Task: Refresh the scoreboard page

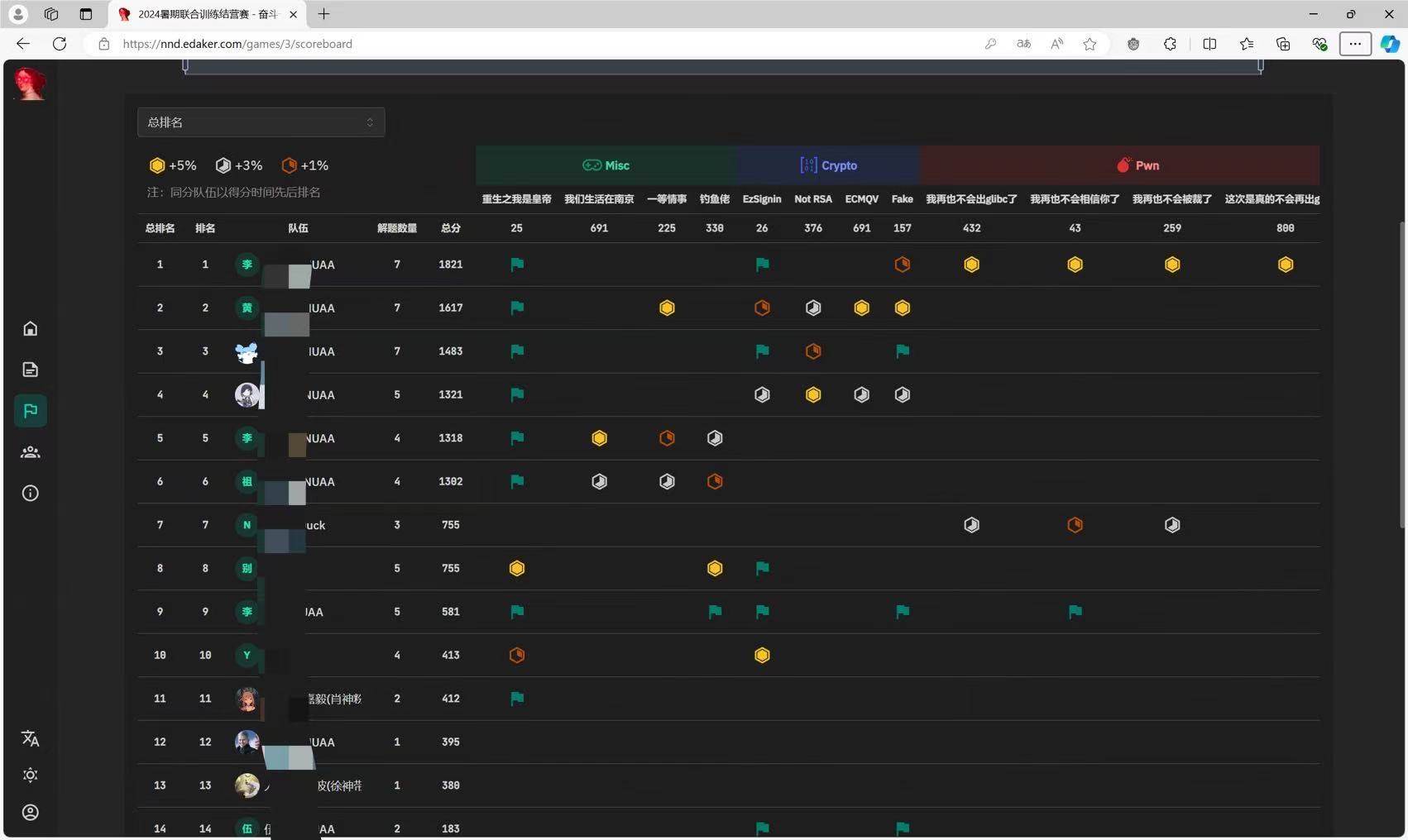Action: coord(60,44)
